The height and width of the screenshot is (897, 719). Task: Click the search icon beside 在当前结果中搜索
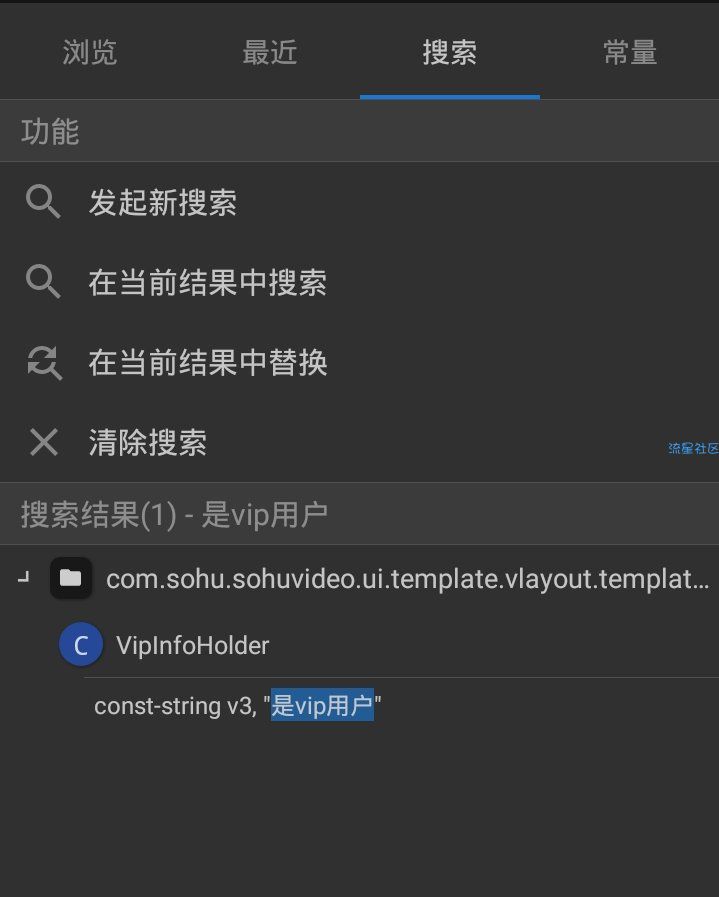point(43,281)
